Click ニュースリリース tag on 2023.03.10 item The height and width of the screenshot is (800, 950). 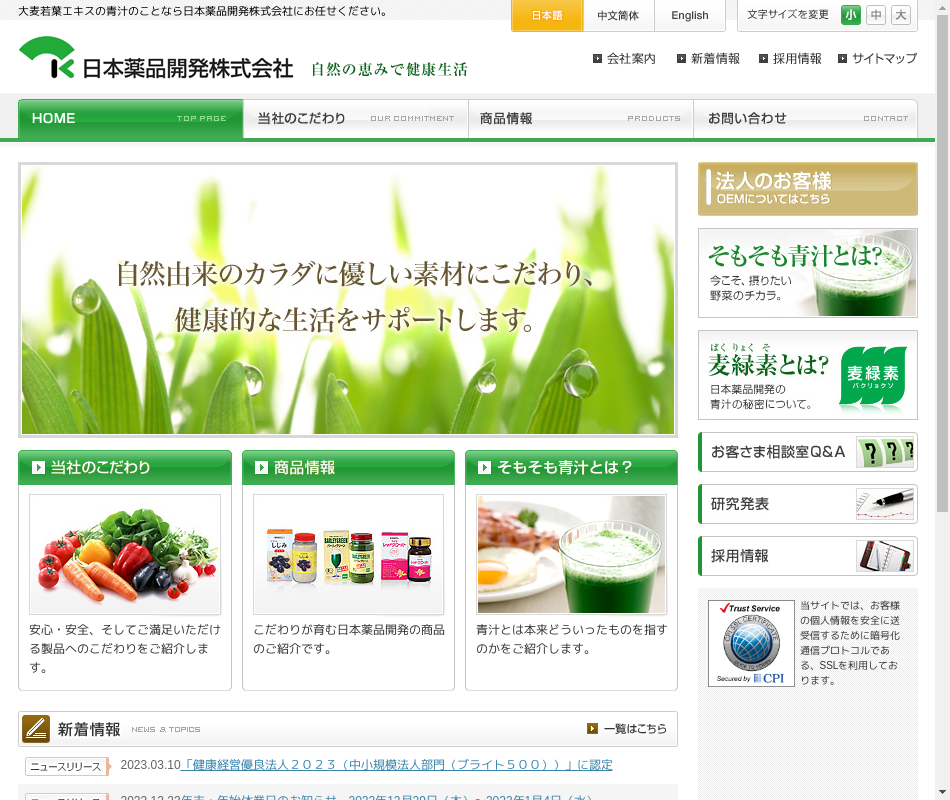pyautogui.click(x=67, y=767)
